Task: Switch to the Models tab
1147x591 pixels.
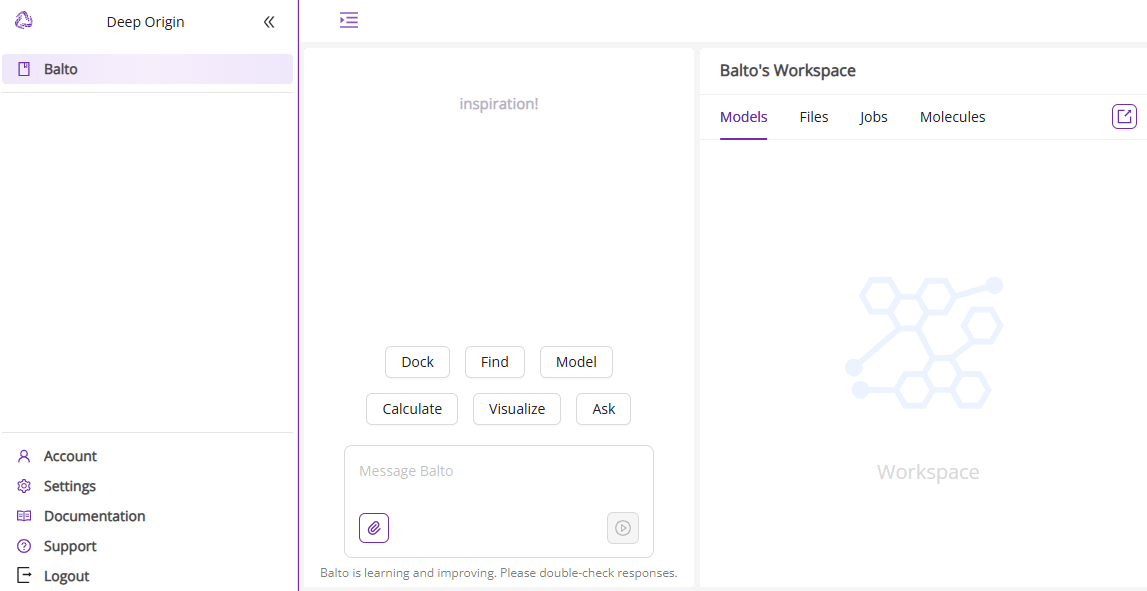Action: [743, 117]
